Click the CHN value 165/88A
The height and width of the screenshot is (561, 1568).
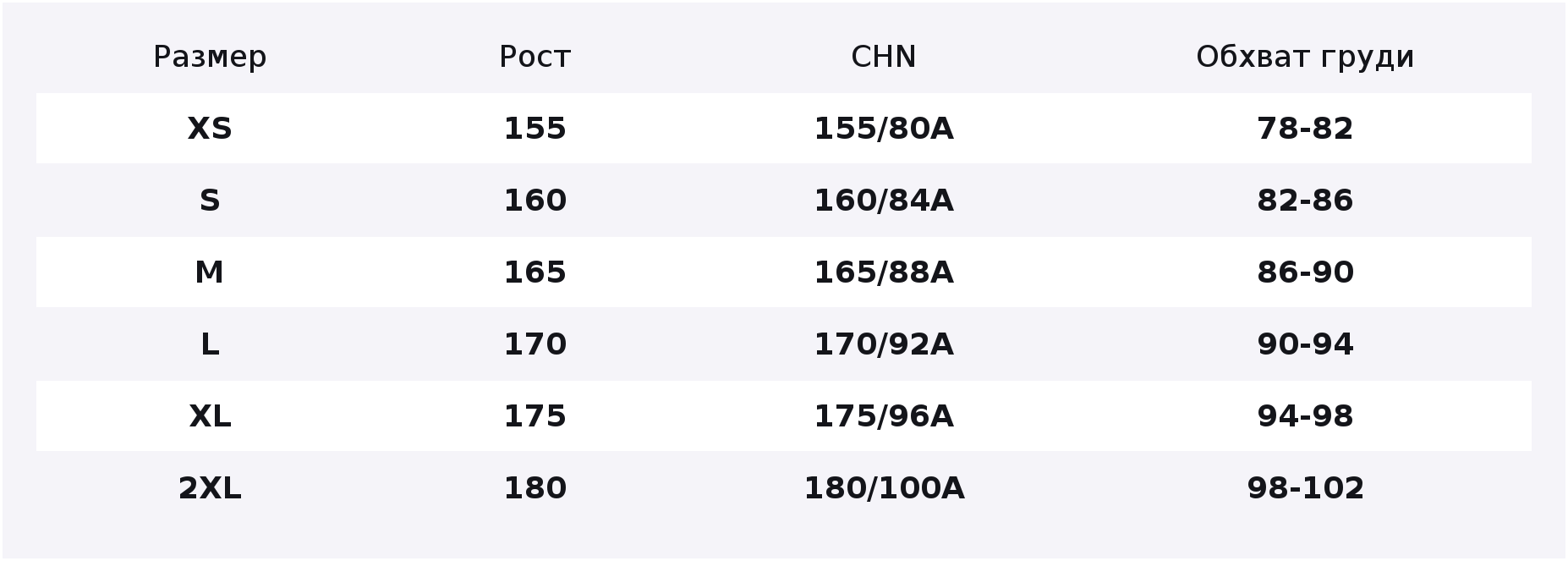tap(883, 272)
